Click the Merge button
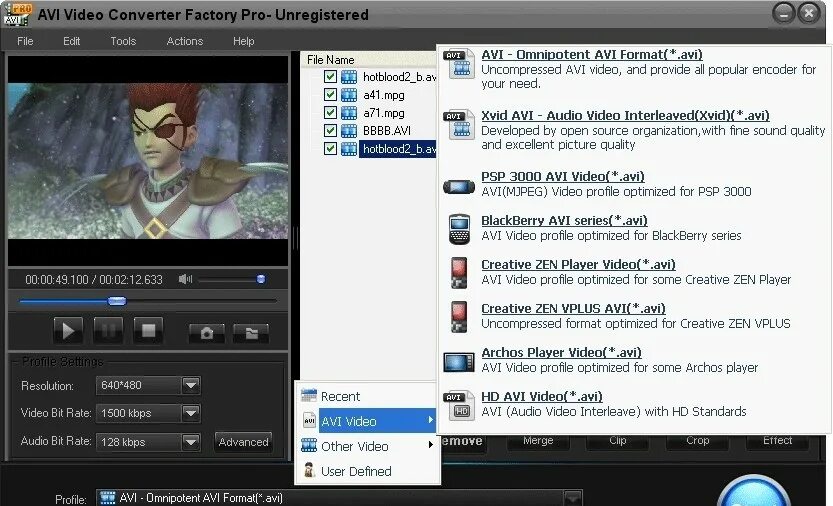The image size is (833, 506). point(538,441)
